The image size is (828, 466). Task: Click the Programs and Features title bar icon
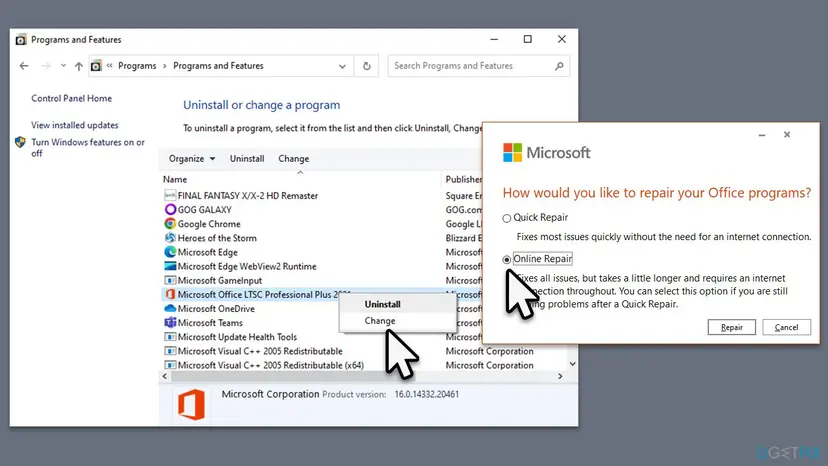tap(21, 40)
